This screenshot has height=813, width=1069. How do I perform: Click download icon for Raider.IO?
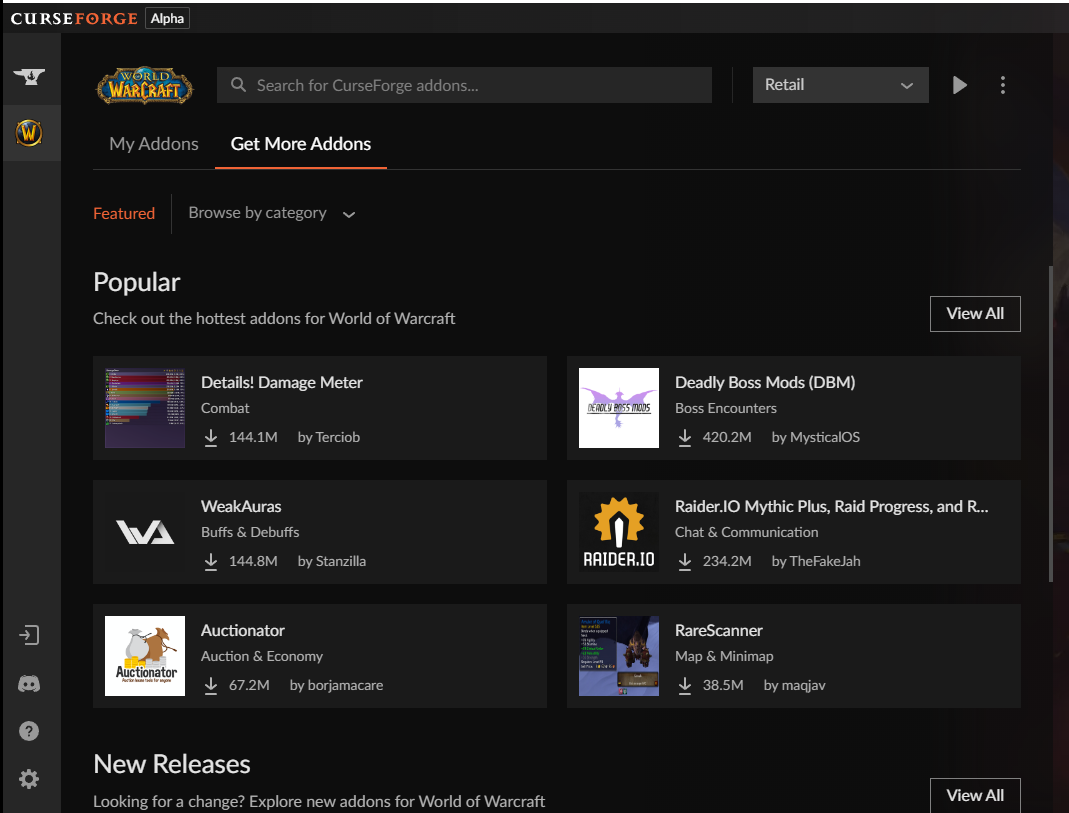pos(684,562)
